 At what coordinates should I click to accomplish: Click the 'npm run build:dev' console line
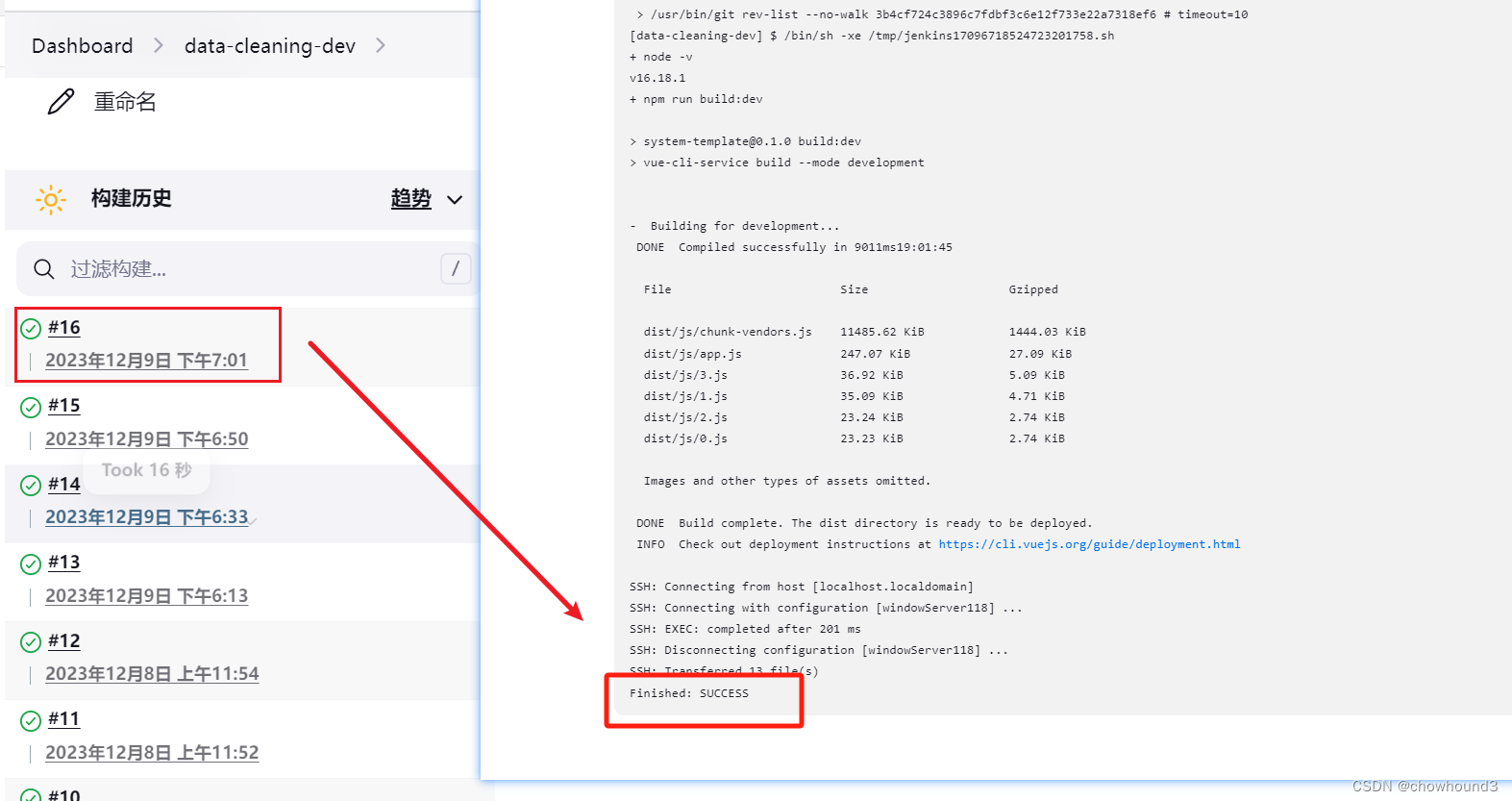696,99
